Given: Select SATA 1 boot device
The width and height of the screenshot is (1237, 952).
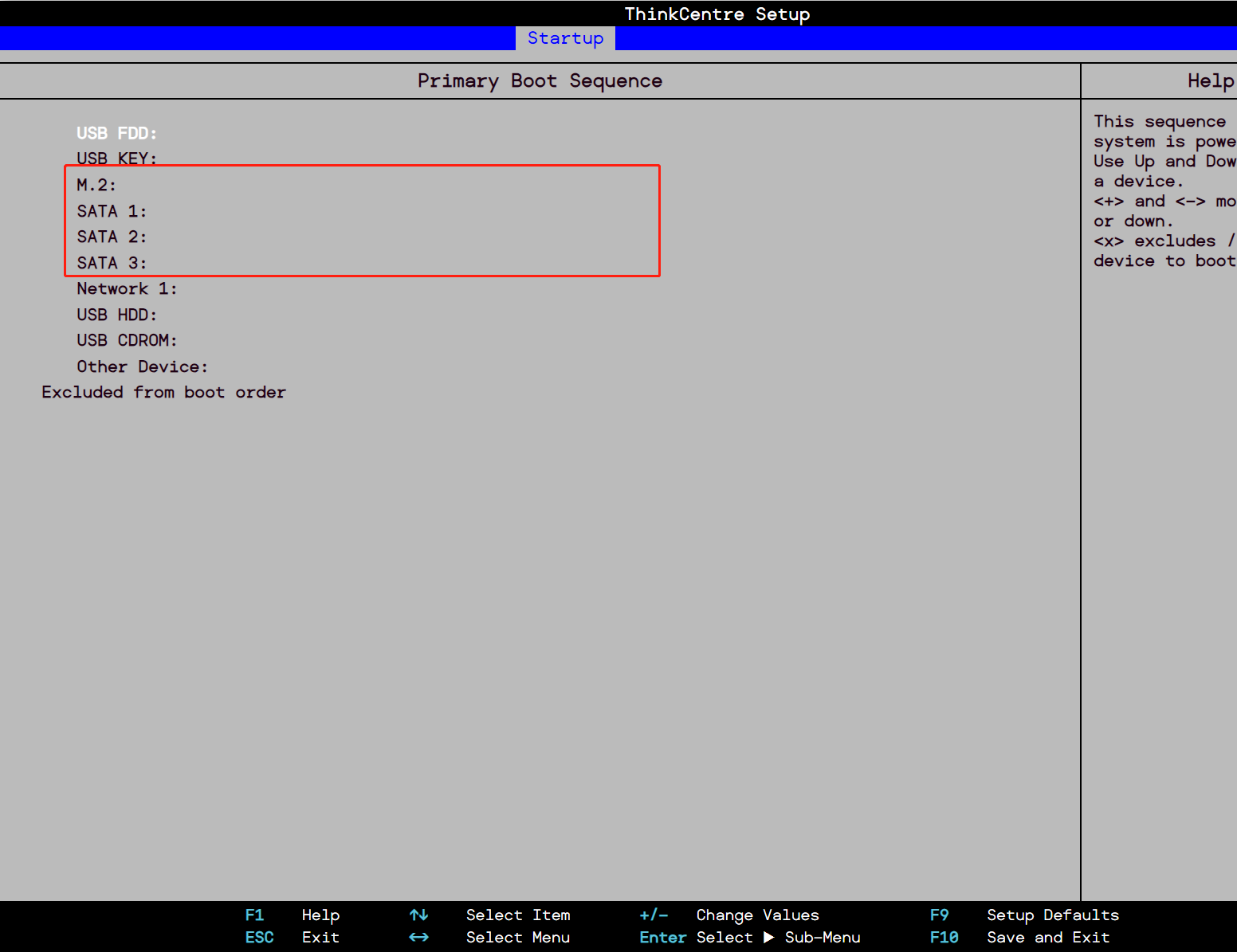Looking at the screenshot, I should (x=112, y=211).
